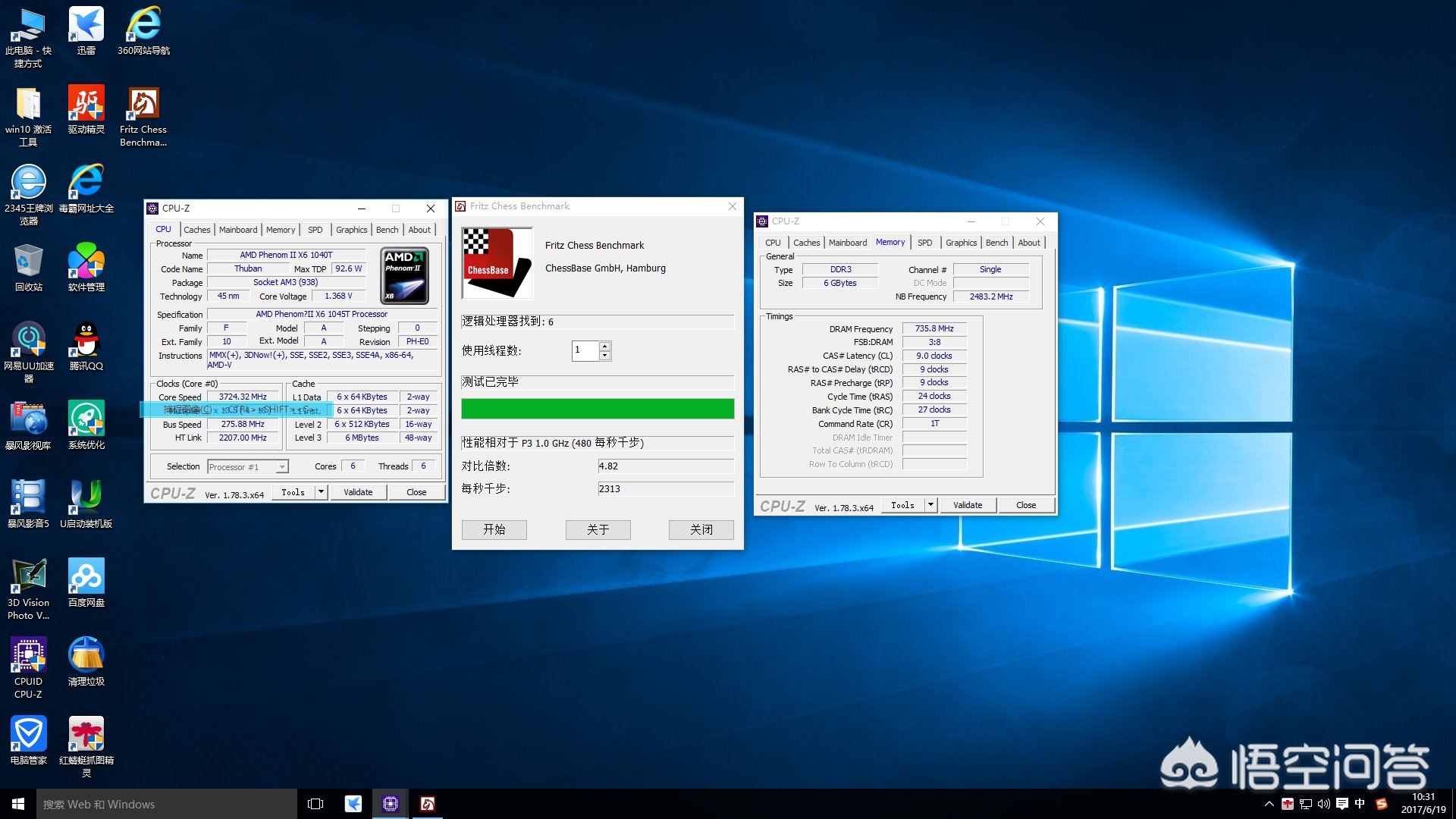Open the 软件管理 desktop icon
The image size is (1456, 819).
(86, 267)
